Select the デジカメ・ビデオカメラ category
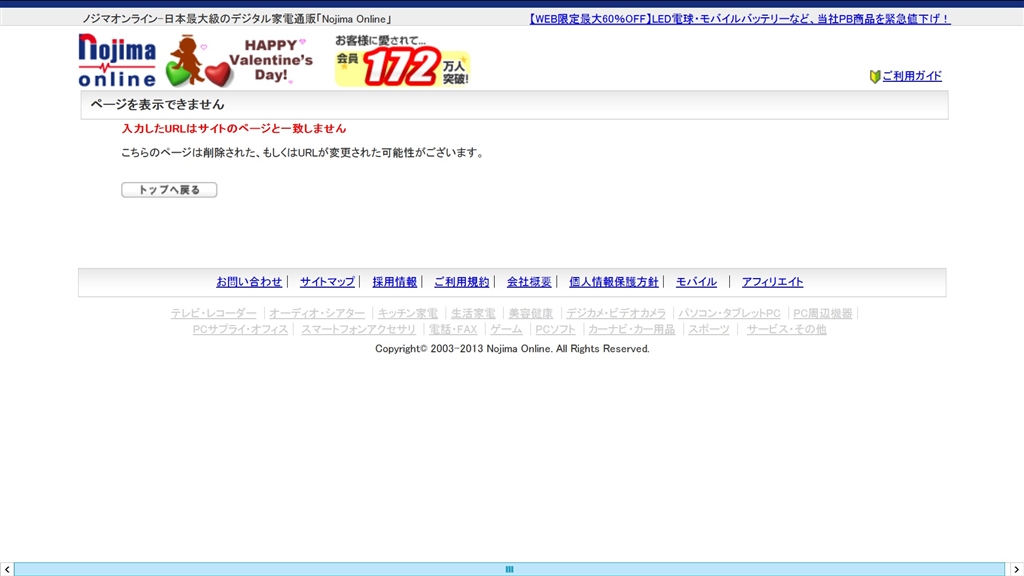 tap(616, 313)
